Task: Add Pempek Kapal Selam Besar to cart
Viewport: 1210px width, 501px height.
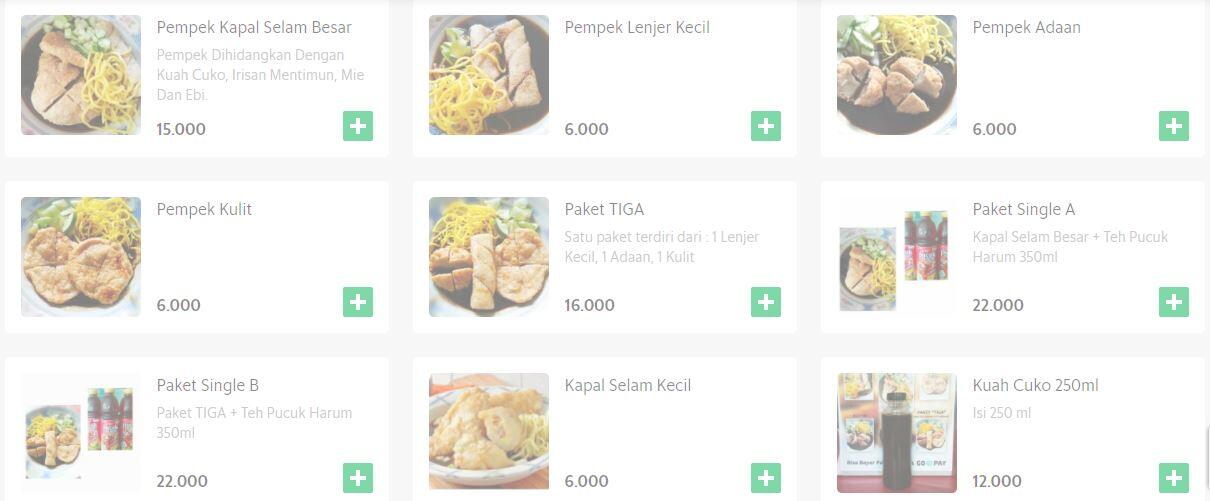Action: tap(358, 126)
